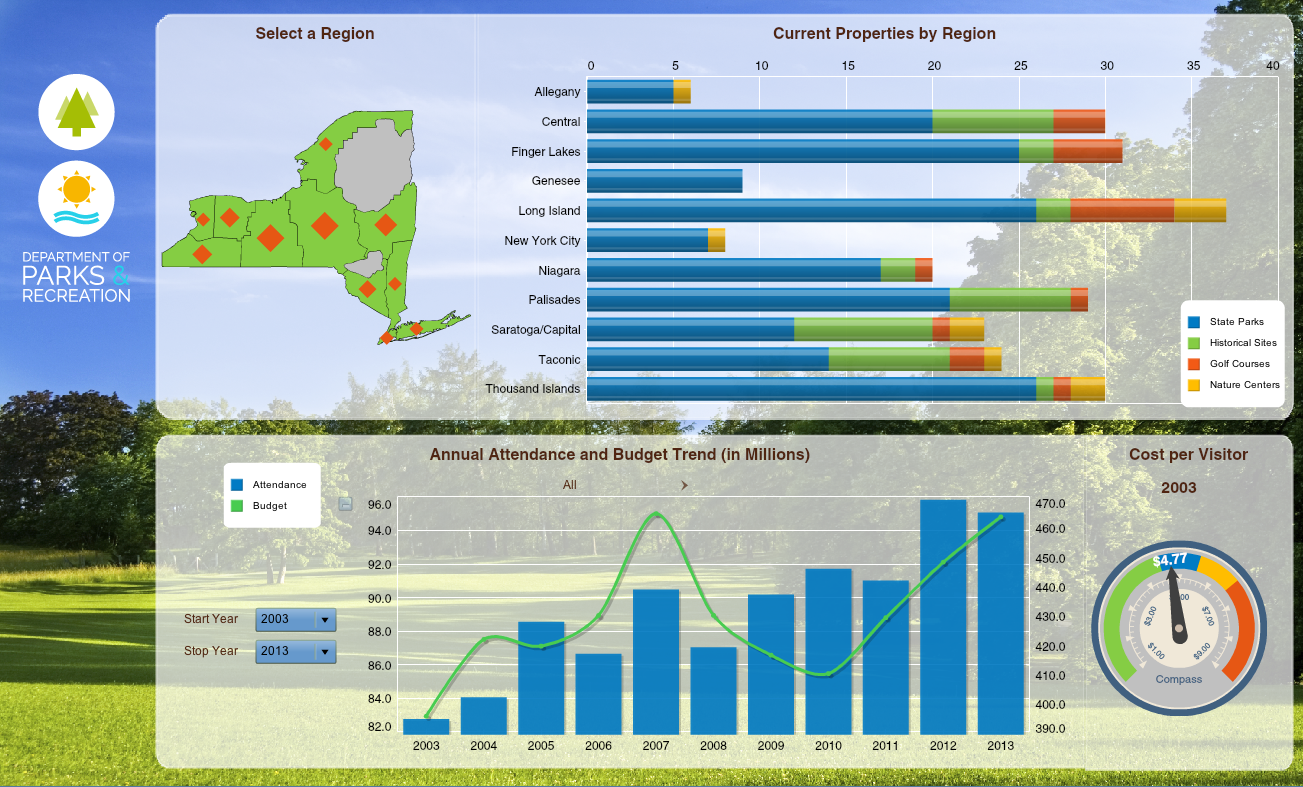Click the Cost per Visitor gauge needle
This screenshot has height=787, width=1303.
tap(1174, 604)
